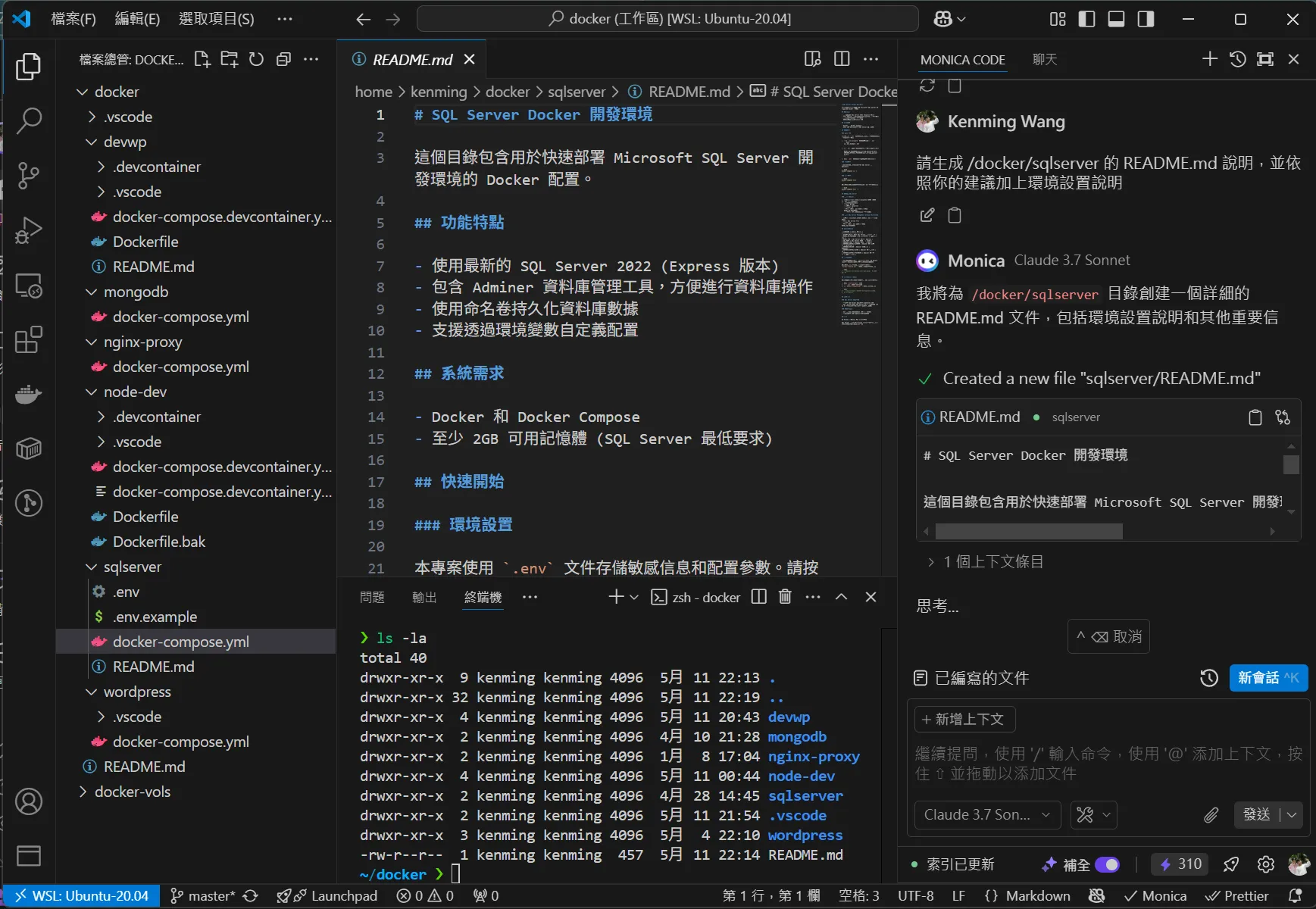Image resolution: width=1316 pixels, height=909 pixels.
Task: Click the 取消 button to cancel
Action: [1109, 636]
